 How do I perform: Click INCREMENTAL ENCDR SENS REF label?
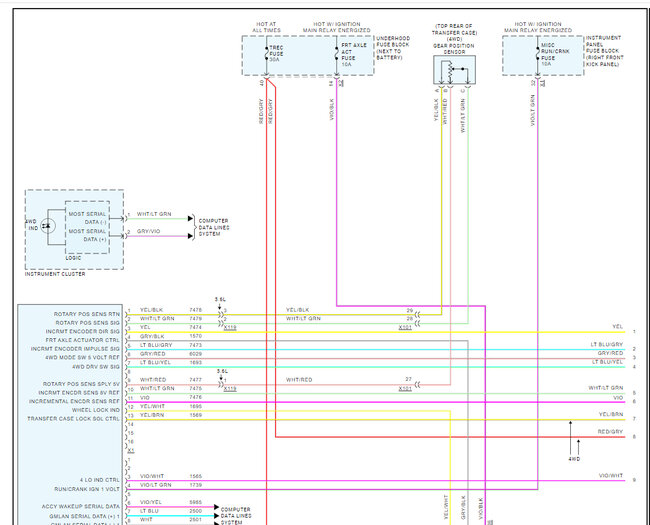click(74, 401)
